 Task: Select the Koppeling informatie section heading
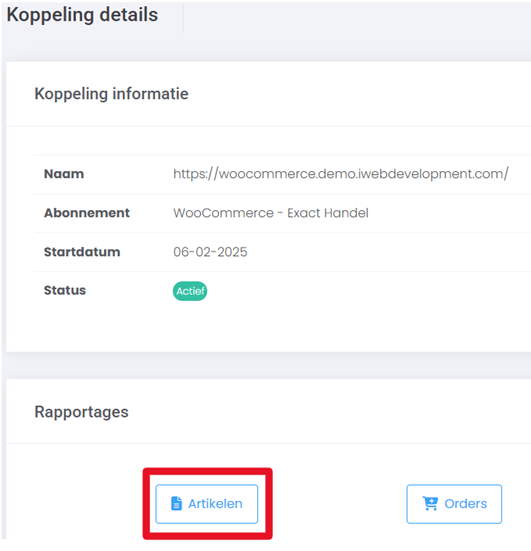111,94
